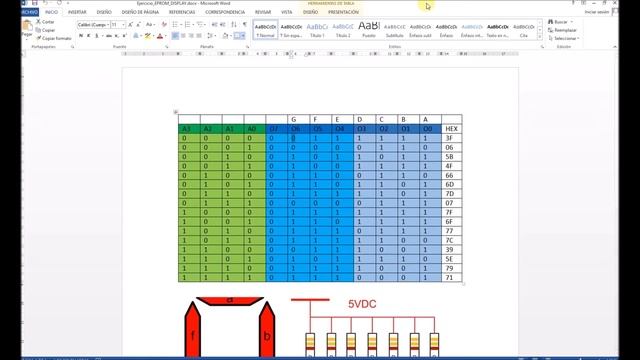Select the 3F hex cell
Image resolution: width=640 pixels, height=360 pixels.
(x=451, y=138)
